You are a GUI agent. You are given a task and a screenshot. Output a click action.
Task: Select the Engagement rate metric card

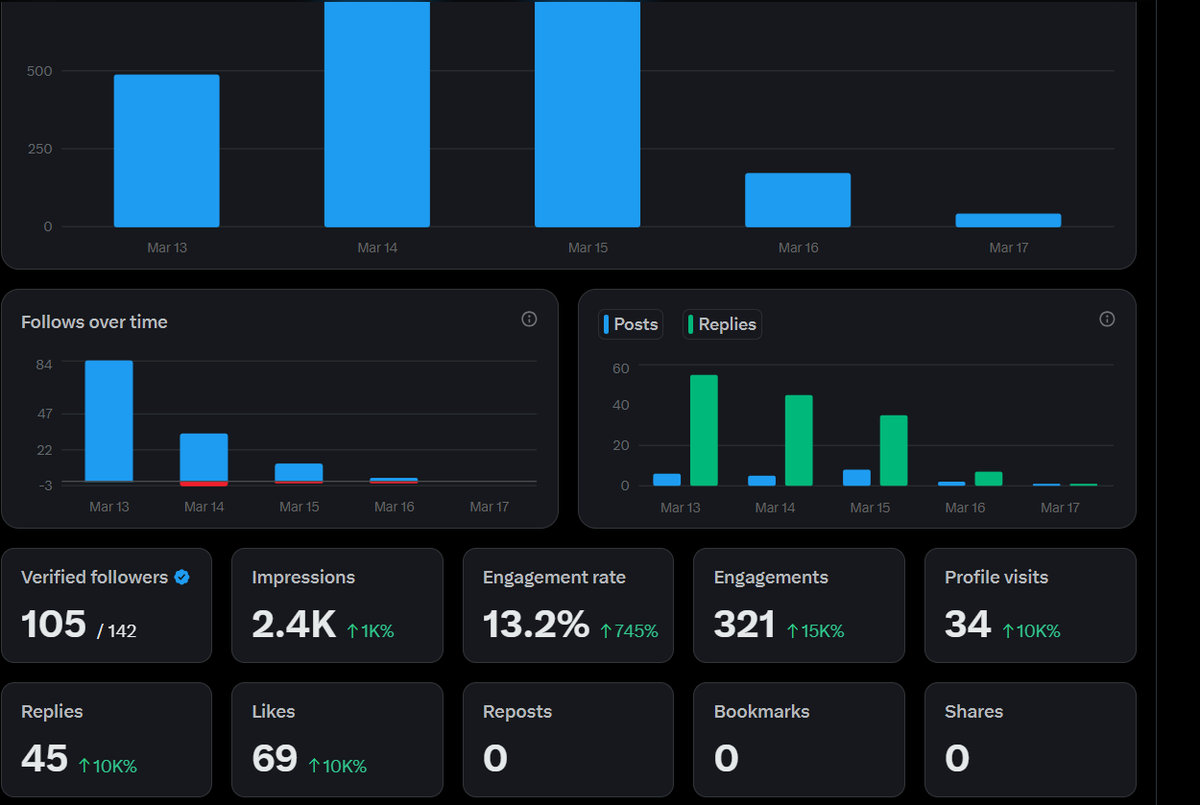click(x=568, y=605)
